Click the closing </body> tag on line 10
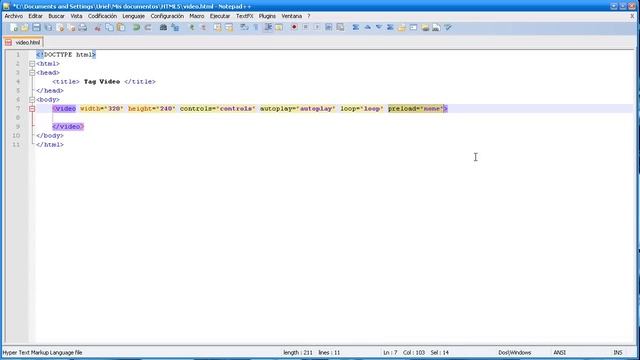 click(x=50, y=136)
